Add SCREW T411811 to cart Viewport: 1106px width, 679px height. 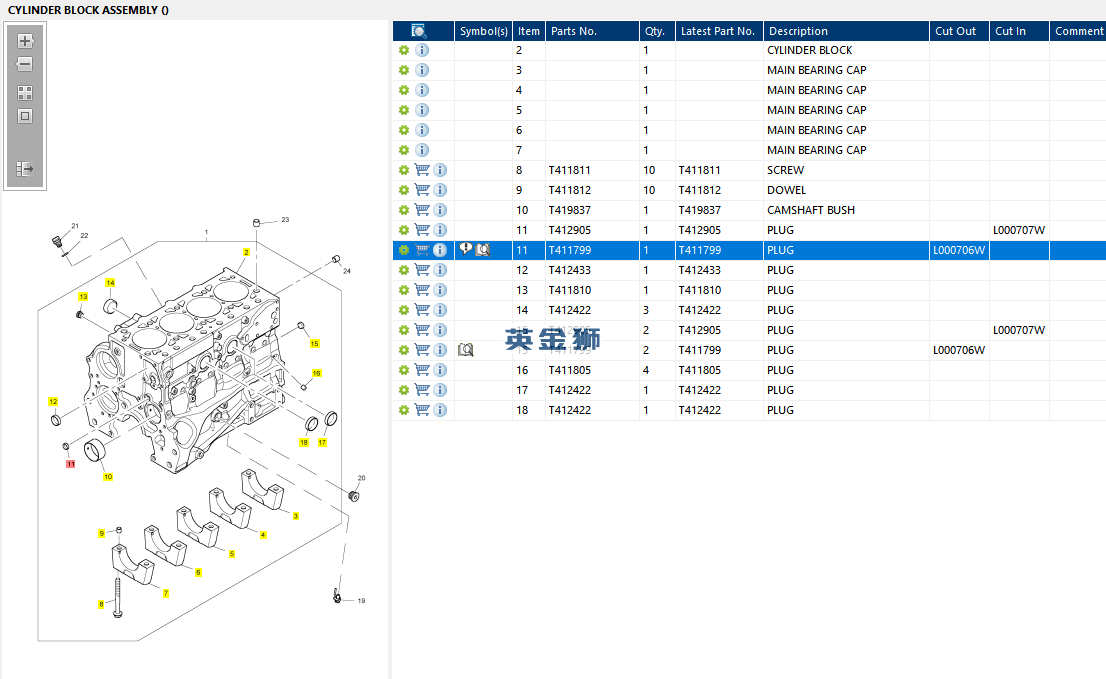coord(422,170)
